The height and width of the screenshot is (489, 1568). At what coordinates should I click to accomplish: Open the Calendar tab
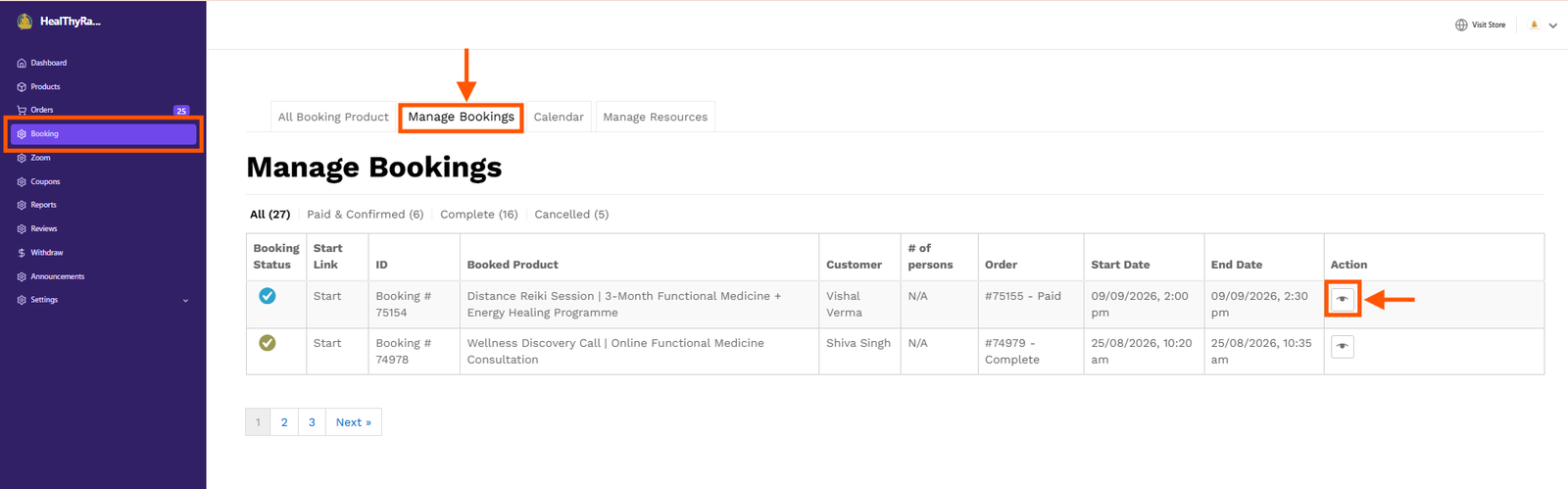pyautogui.click(x=559, y=117)
